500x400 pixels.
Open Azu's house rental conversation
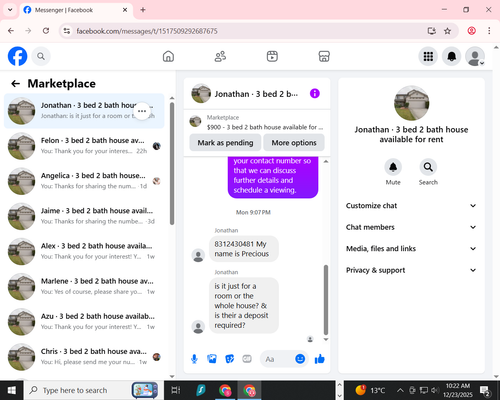tap(84, 322)
